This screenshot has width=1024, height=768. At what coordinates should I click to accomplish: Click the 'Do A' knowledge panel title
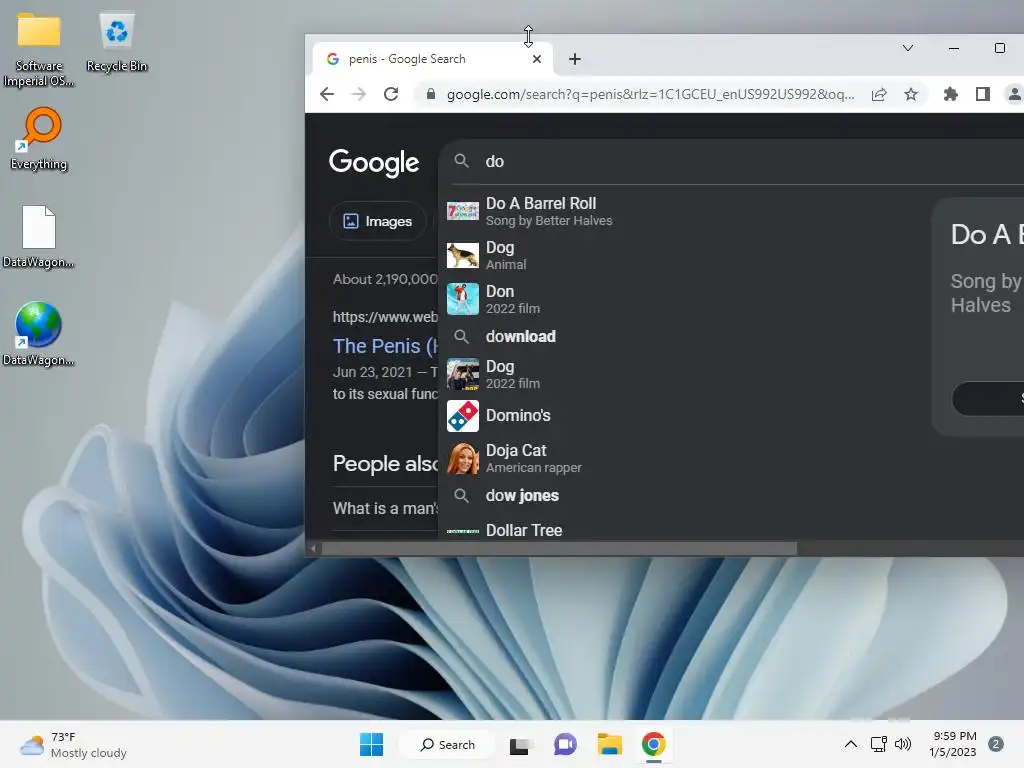pyautogui.click(x=987, y=234)
